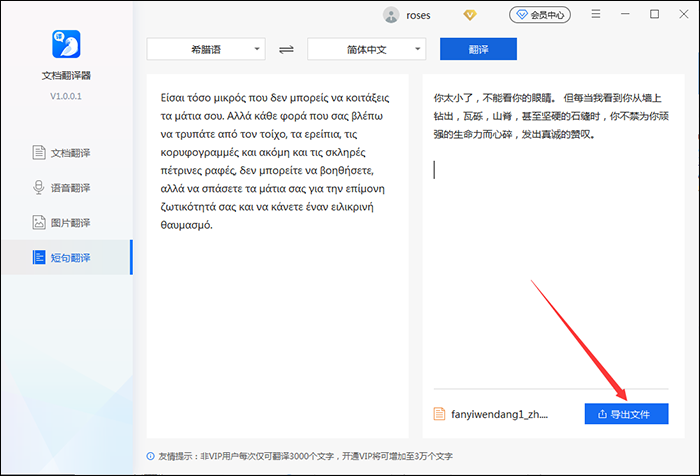This screenshot has width=700, height=476.
Task: Click the 友情提示 VIP tip text
Action: coord(305,456)
